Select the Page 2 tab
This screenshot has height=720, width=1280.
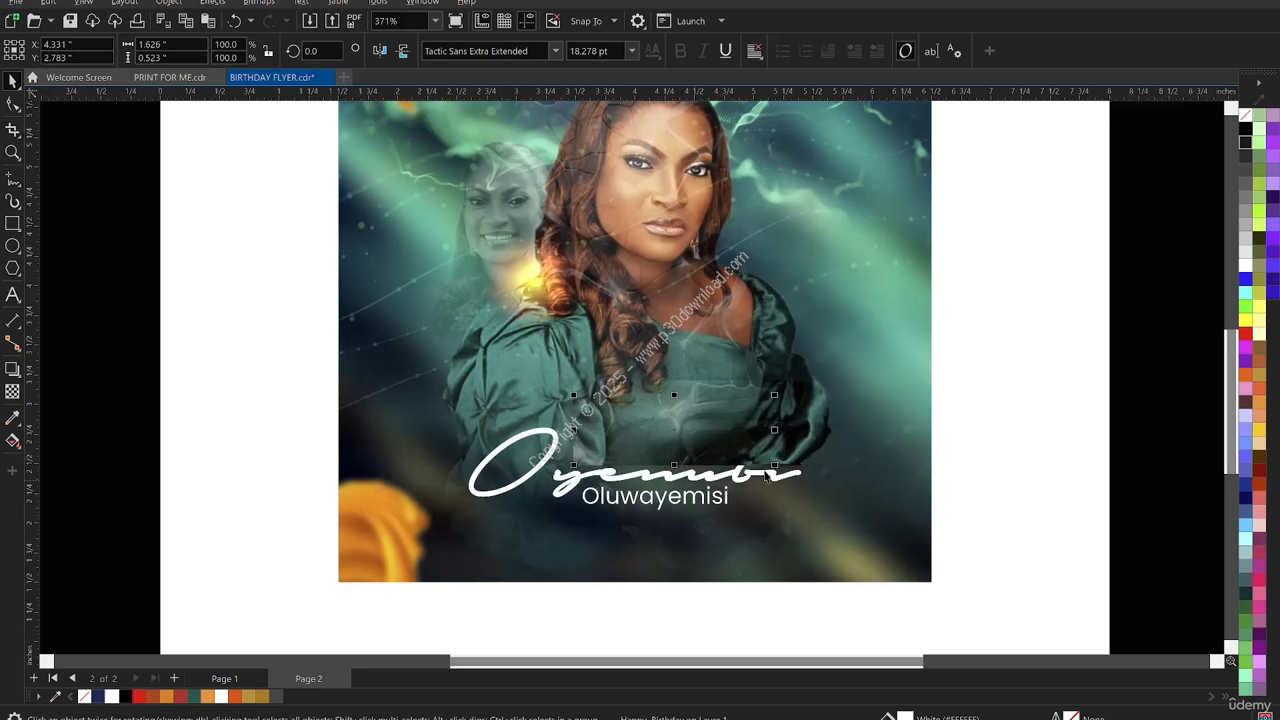tap(309, 679)
